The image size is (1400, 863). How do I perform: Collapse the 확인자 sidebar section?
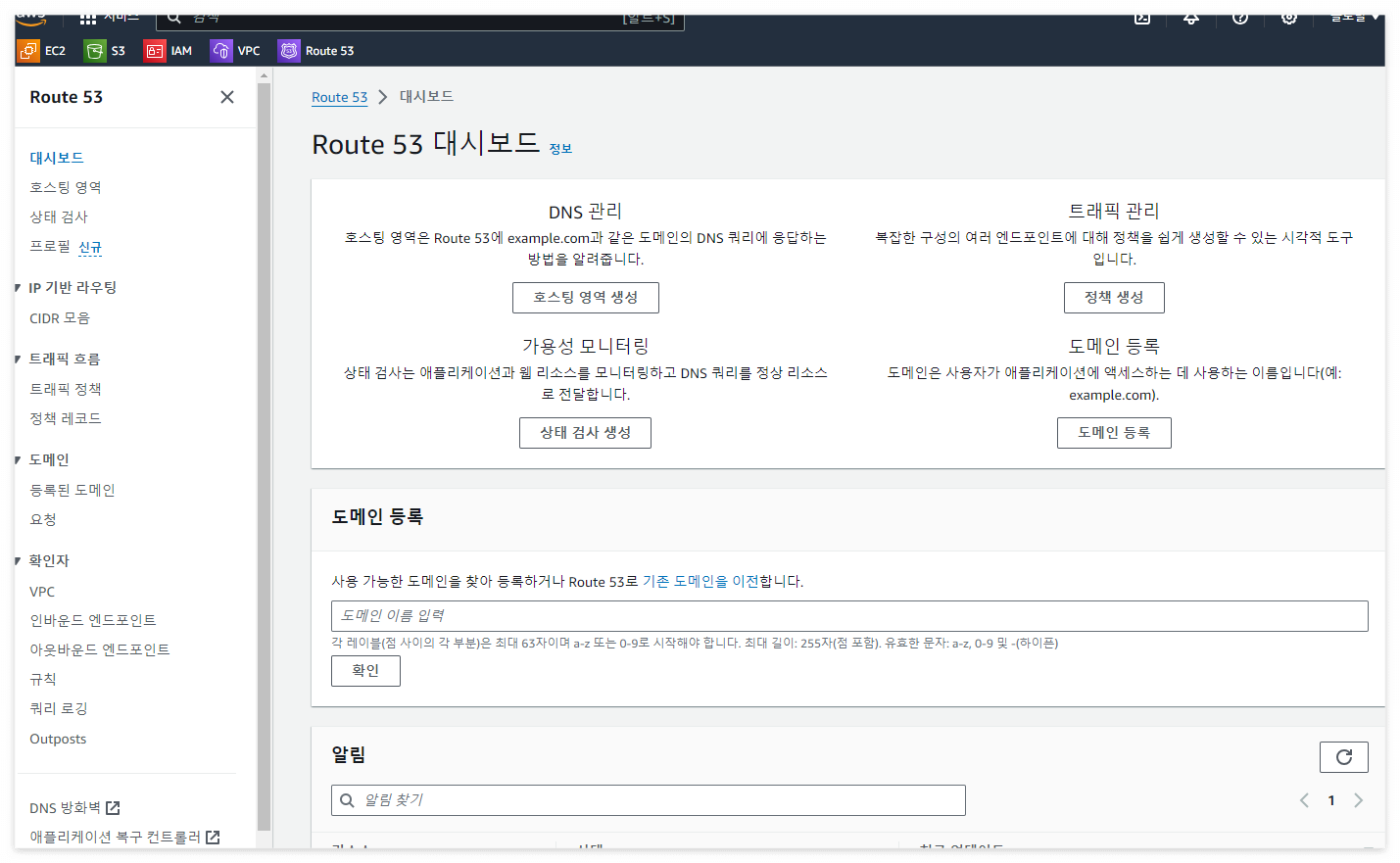click(19, 561)
